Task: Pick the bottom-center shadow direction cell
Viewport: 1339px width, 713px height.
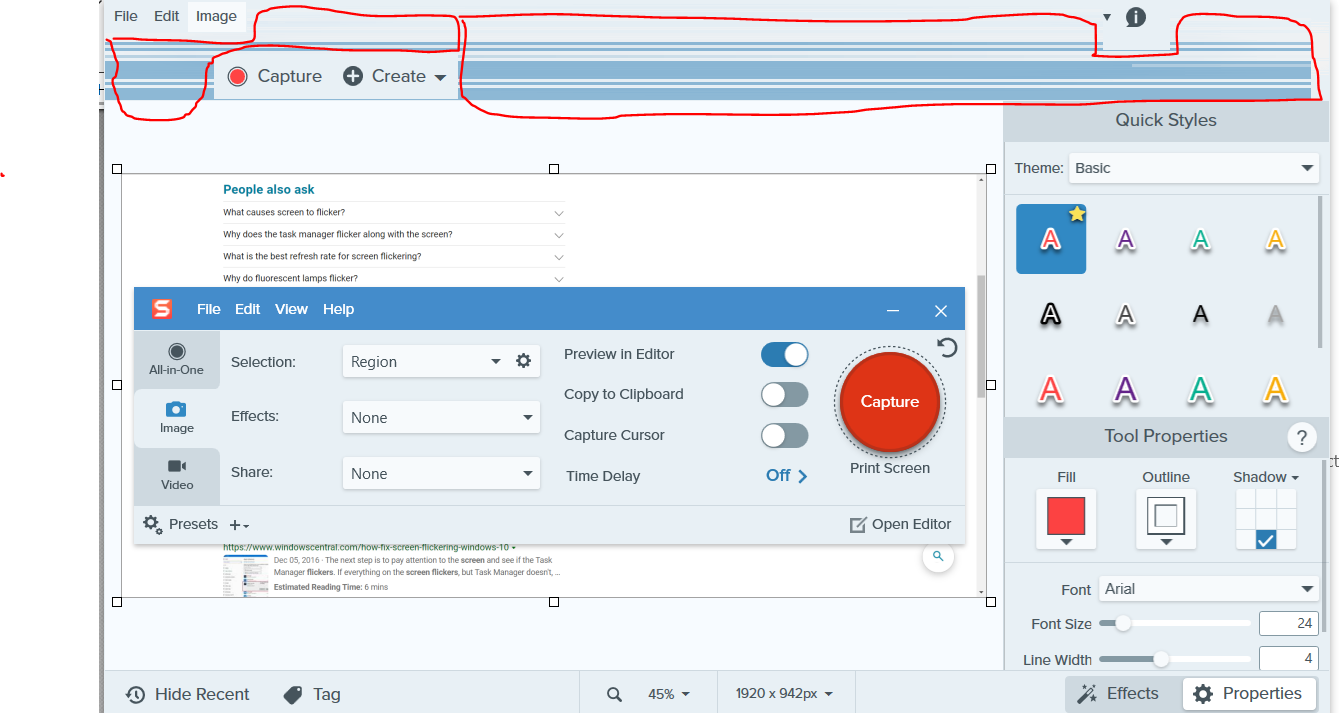Action: [x=1266, y=540]
